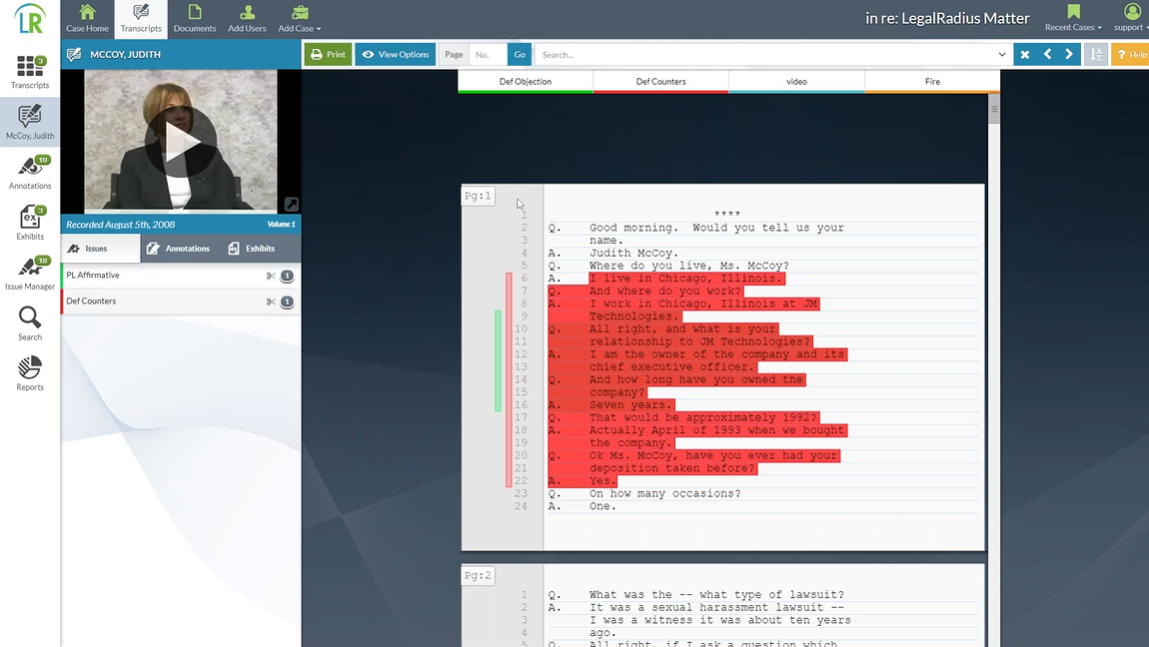Open the Add Case dropdown
Viewport: 1149px width, 647px height.
(x=300, y=19)
